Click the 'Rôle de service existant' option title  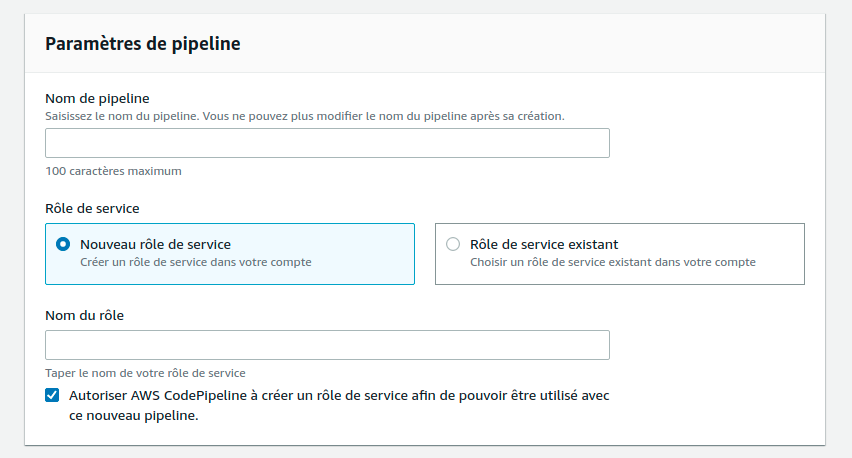click(x=544, y=244)
